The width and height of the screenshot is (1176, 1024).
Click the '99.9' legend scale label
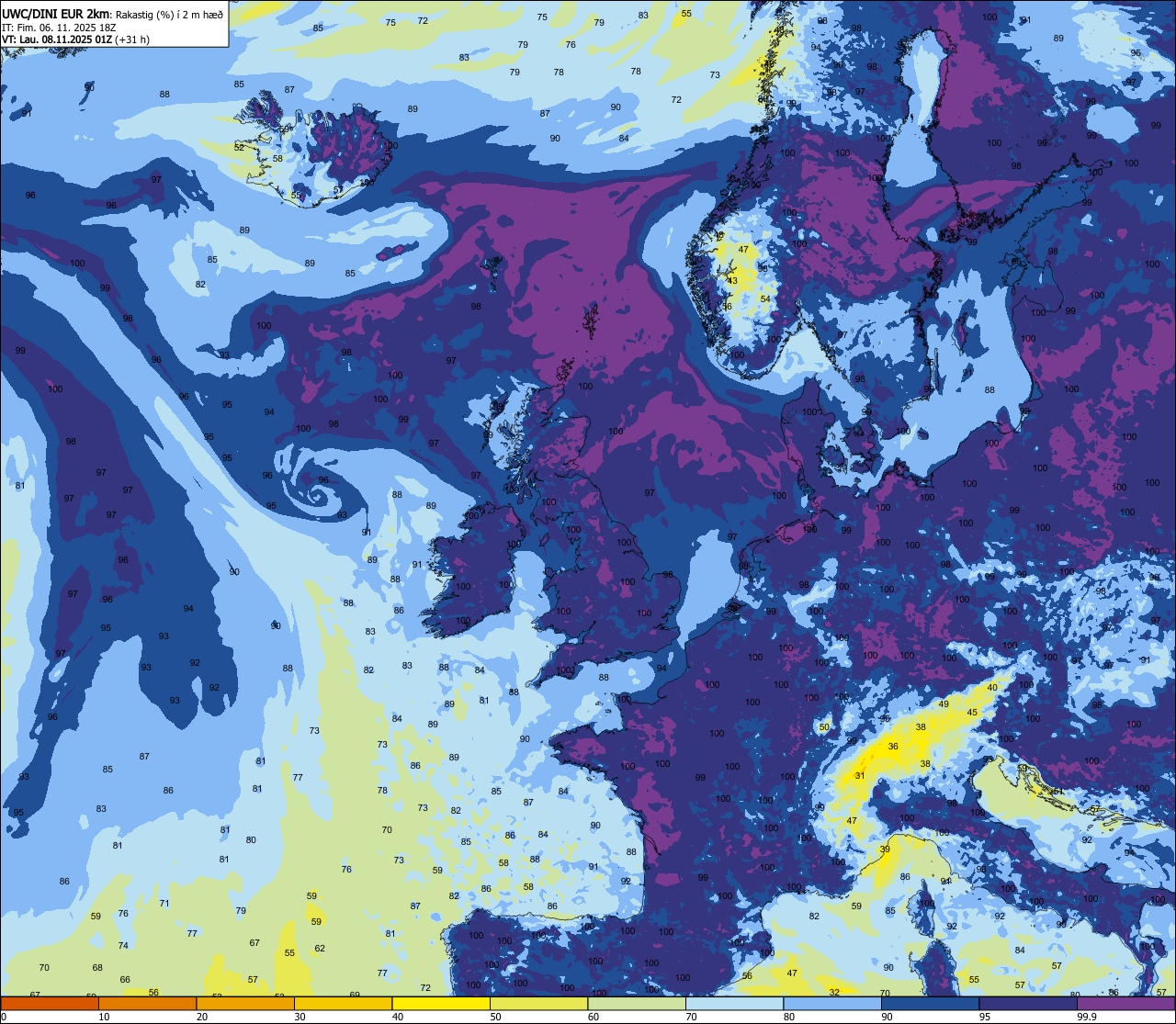(x=1087, y=1017)
